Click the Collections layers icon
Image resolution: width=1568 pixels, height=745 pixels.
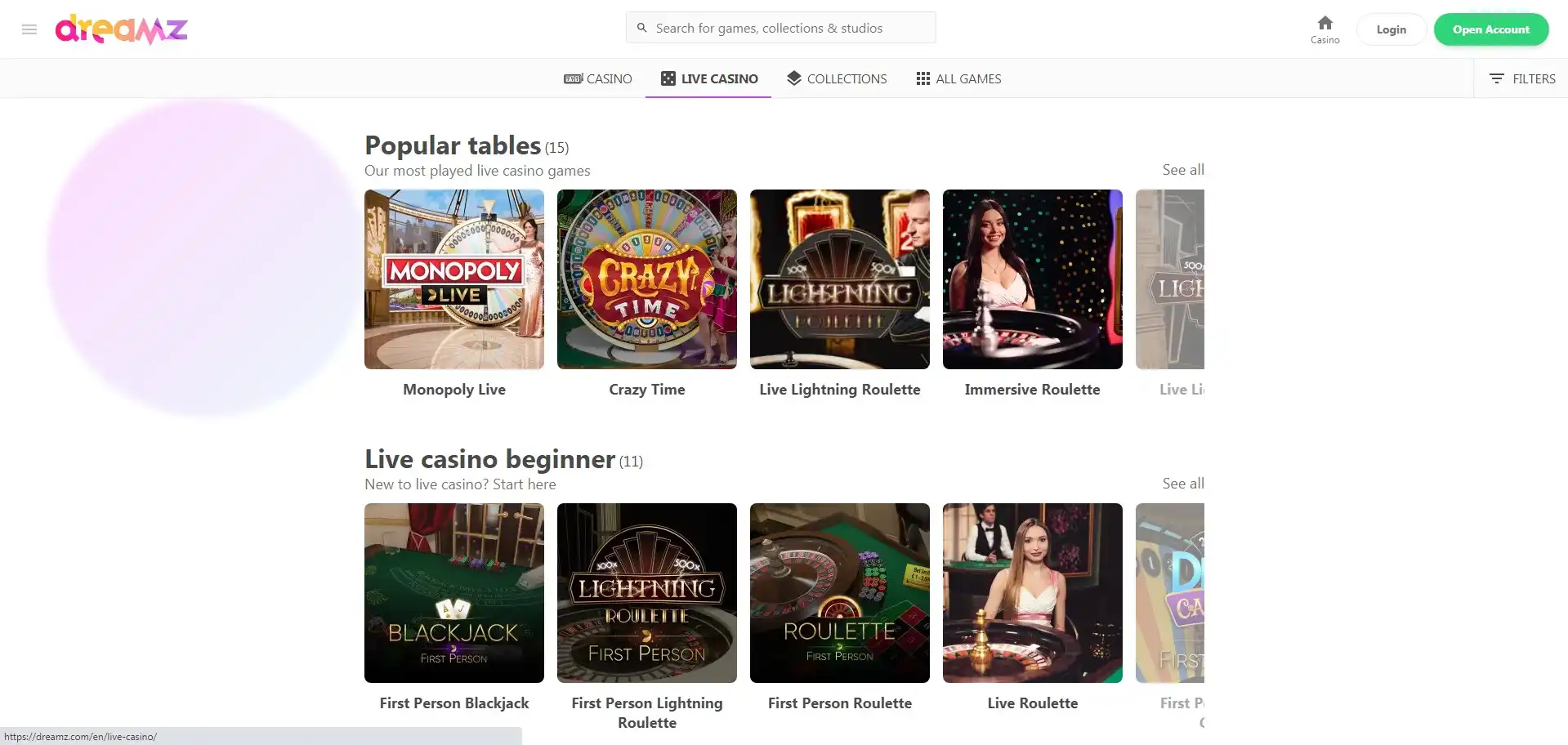coord(793,78)
